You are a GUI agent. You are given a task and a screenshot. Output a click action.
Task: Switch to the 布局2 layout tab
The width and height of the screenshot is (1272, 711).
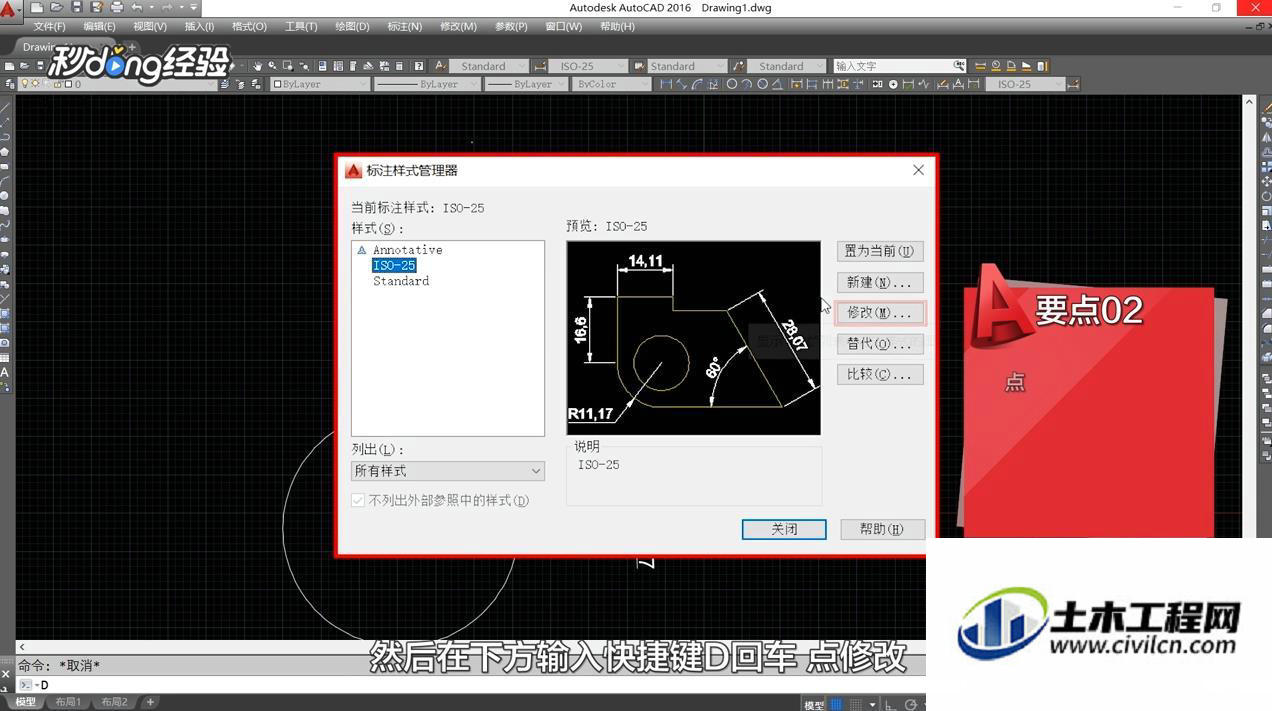click(113, 702)
